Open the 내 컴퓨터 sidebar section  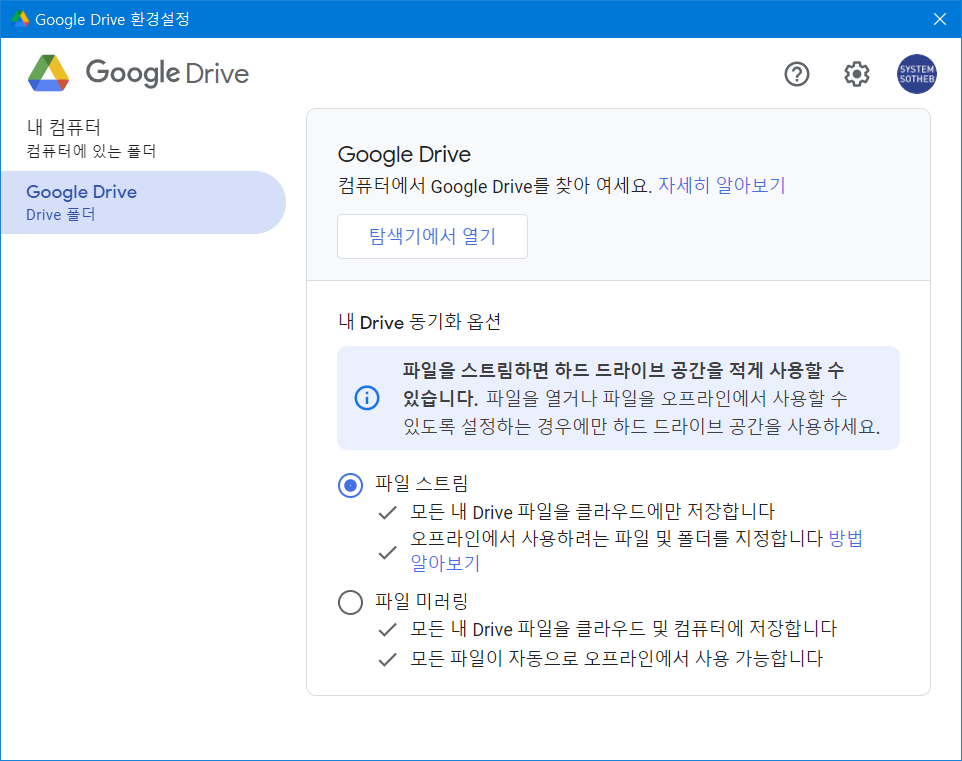click(x=144, y=138)
